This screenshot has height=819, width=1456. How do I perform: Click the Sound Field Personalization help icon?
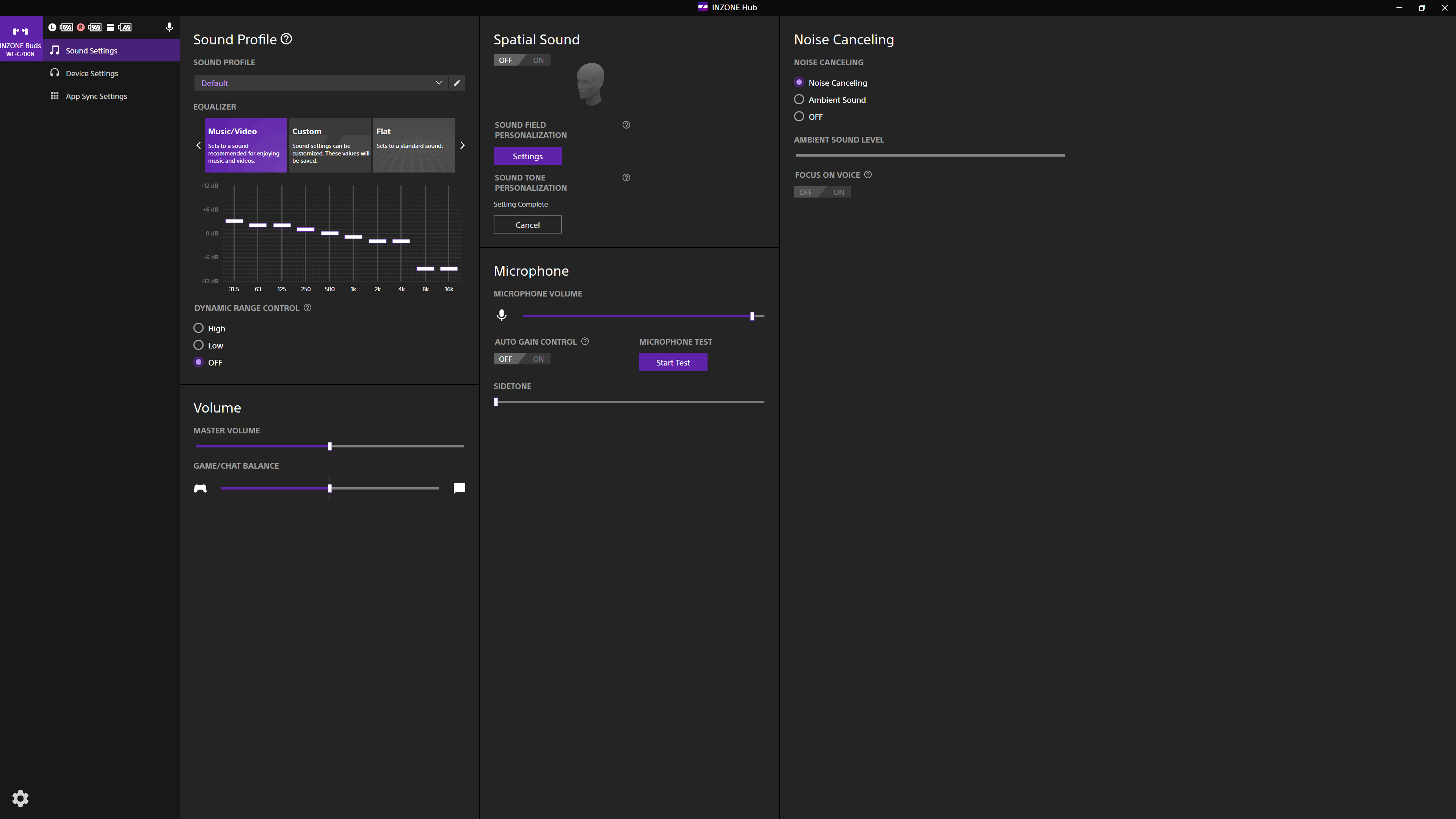[626, 125]
